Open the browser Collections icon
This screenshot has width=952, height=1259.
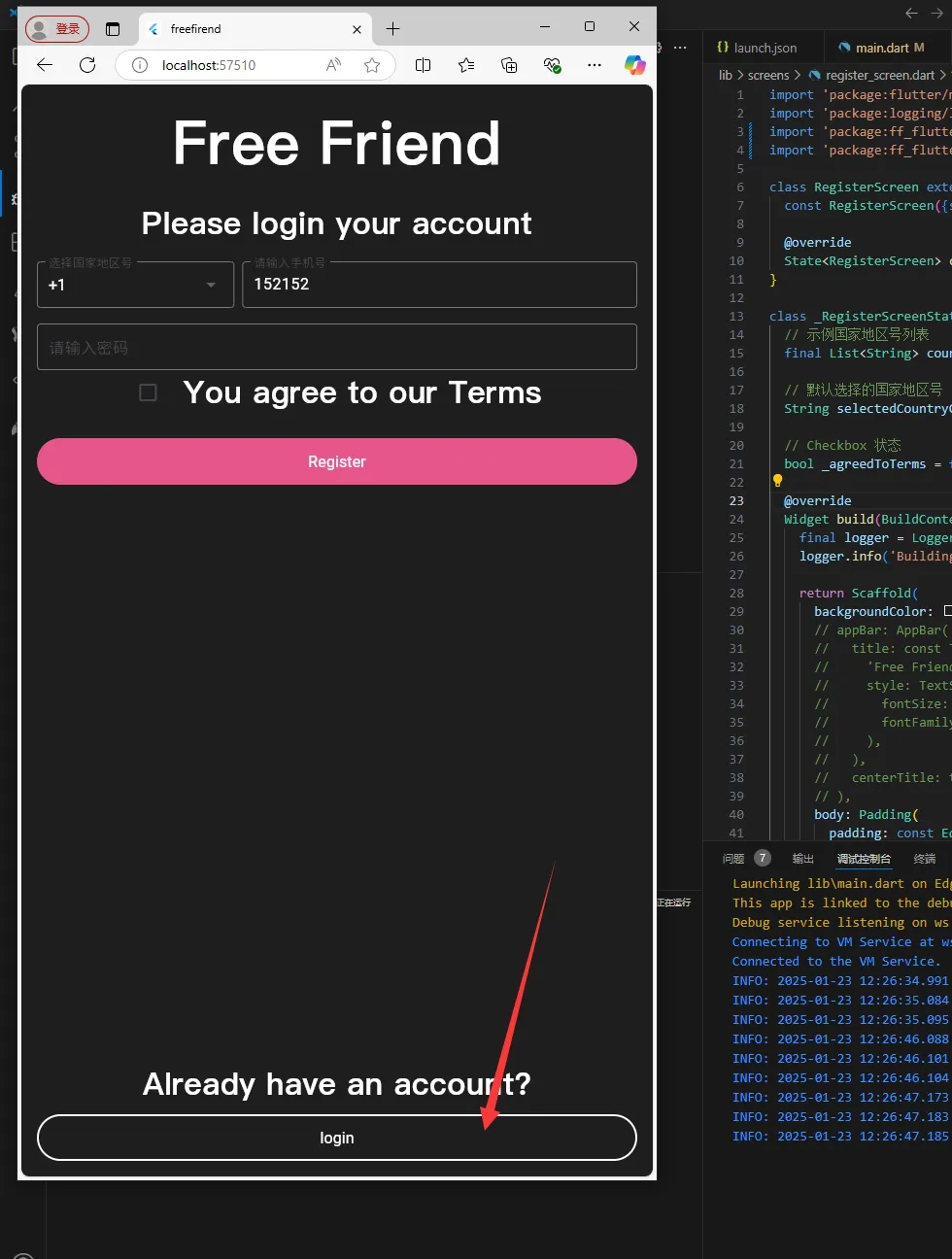(509, 65)
